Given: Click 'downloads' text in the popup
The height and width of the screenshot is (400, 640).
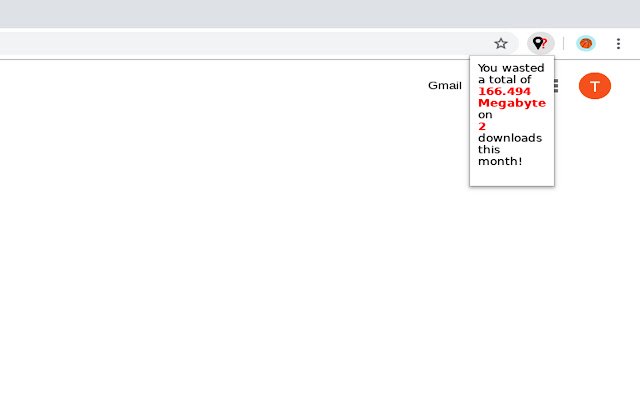Looking at the screenshot, I should (510, 138).
